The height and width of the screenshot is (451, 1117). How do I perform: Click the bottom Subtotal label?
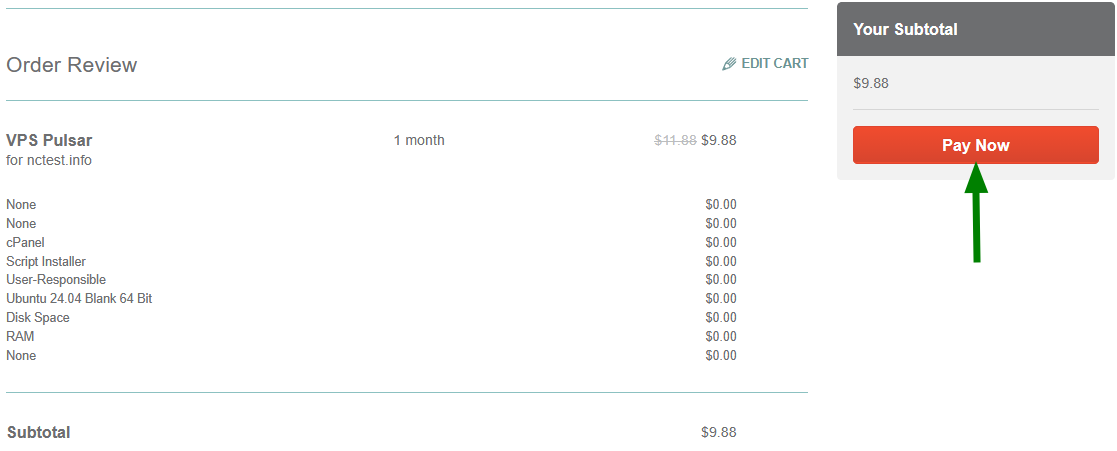point(39,433)
